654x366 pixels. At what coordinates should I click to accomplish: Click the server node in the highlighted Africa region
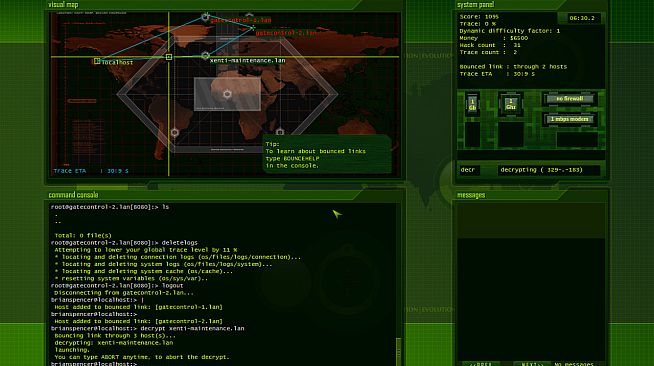(x=227, y=94)
